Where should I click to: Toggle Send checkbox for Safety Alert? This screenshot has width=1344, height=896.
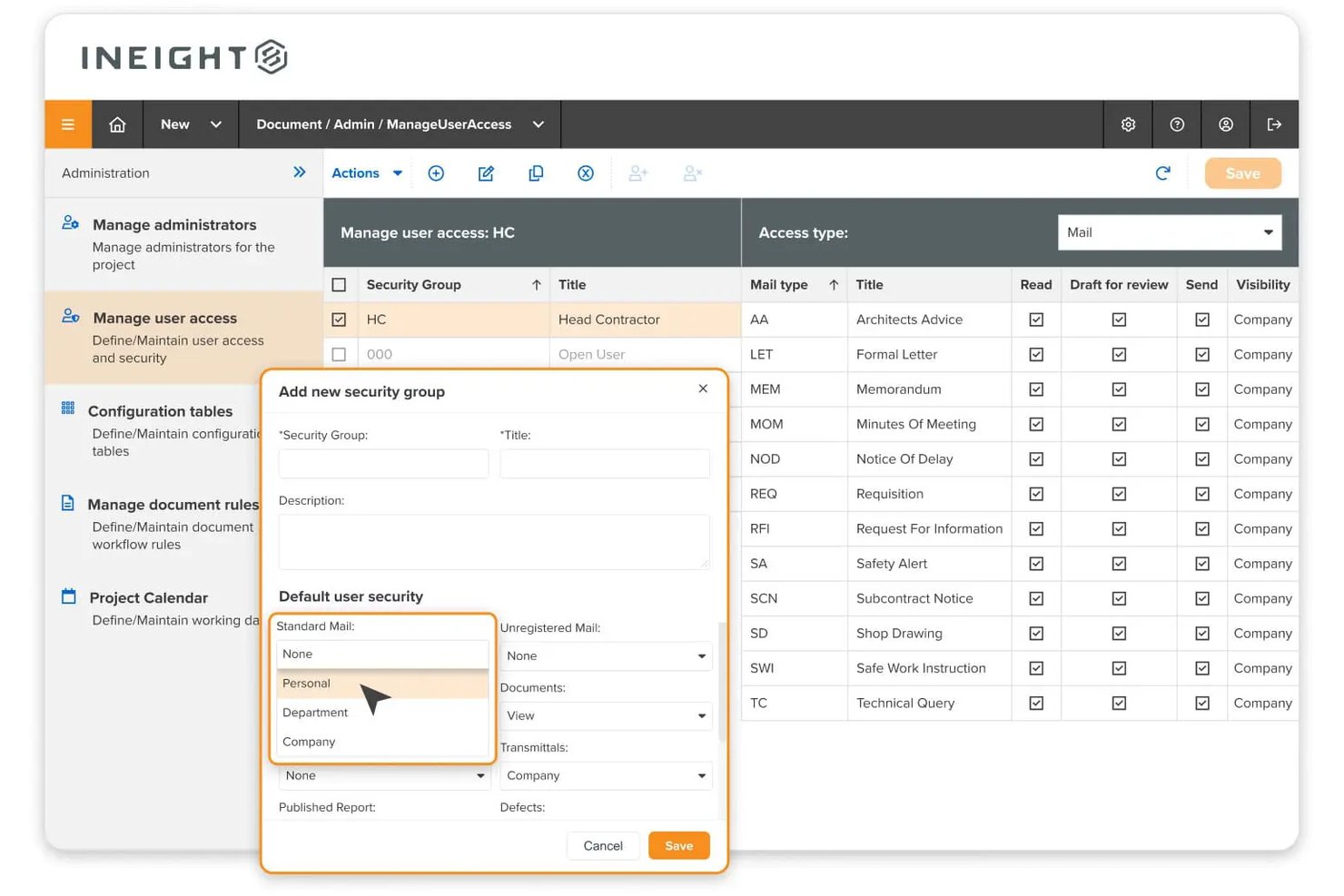click(x=1202, y=564)
